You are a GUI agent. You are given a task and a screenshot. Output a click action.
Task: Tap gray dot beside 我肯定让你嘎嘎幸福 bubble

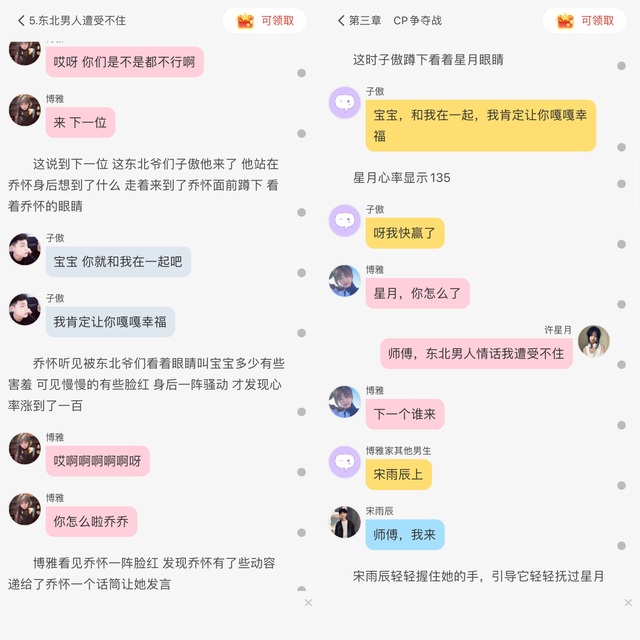point(302,333)
